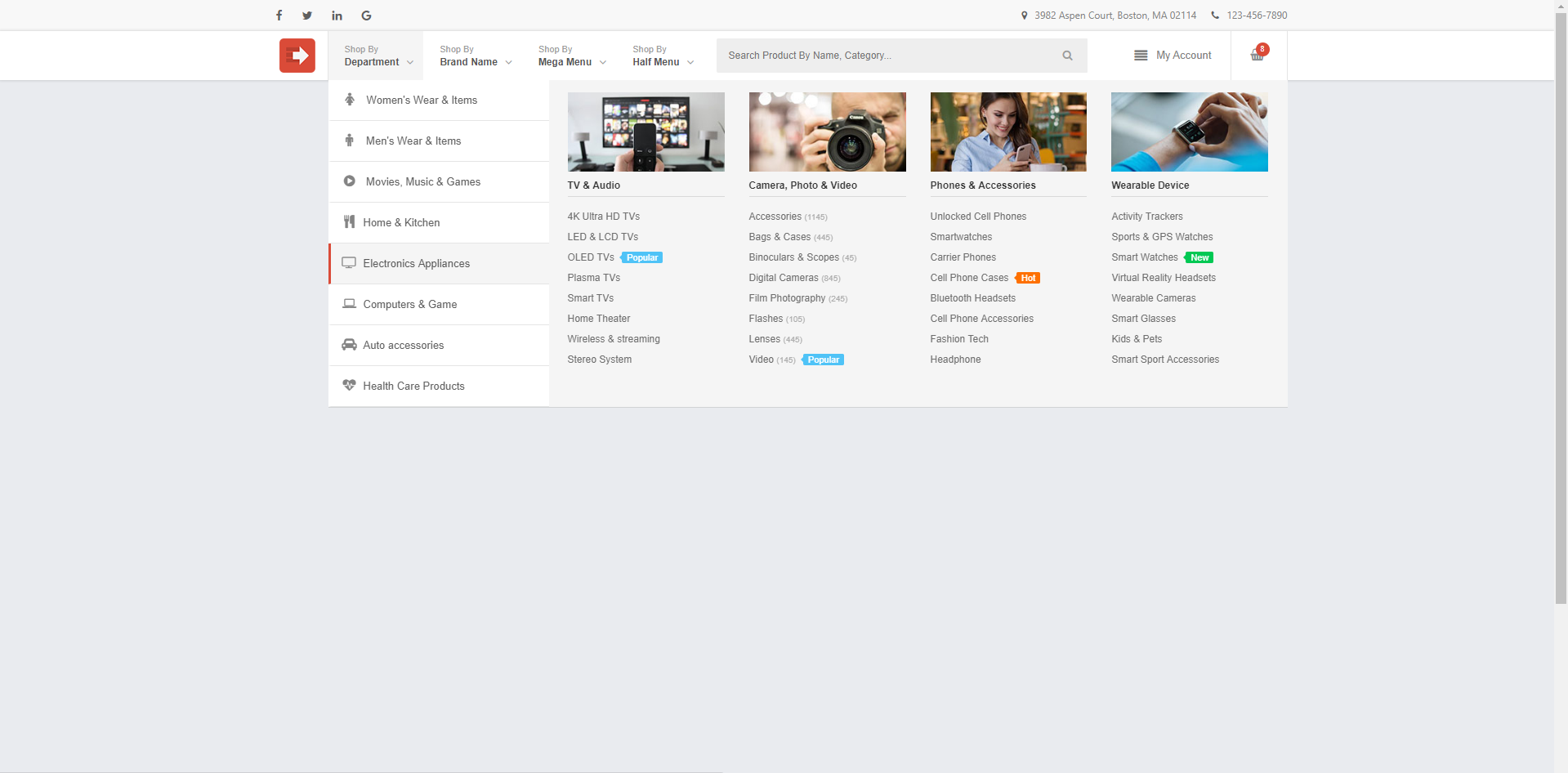Open Binoculars & Scopes link
This screenshot has width=1568, height=773.
click(x=794, y=257)
